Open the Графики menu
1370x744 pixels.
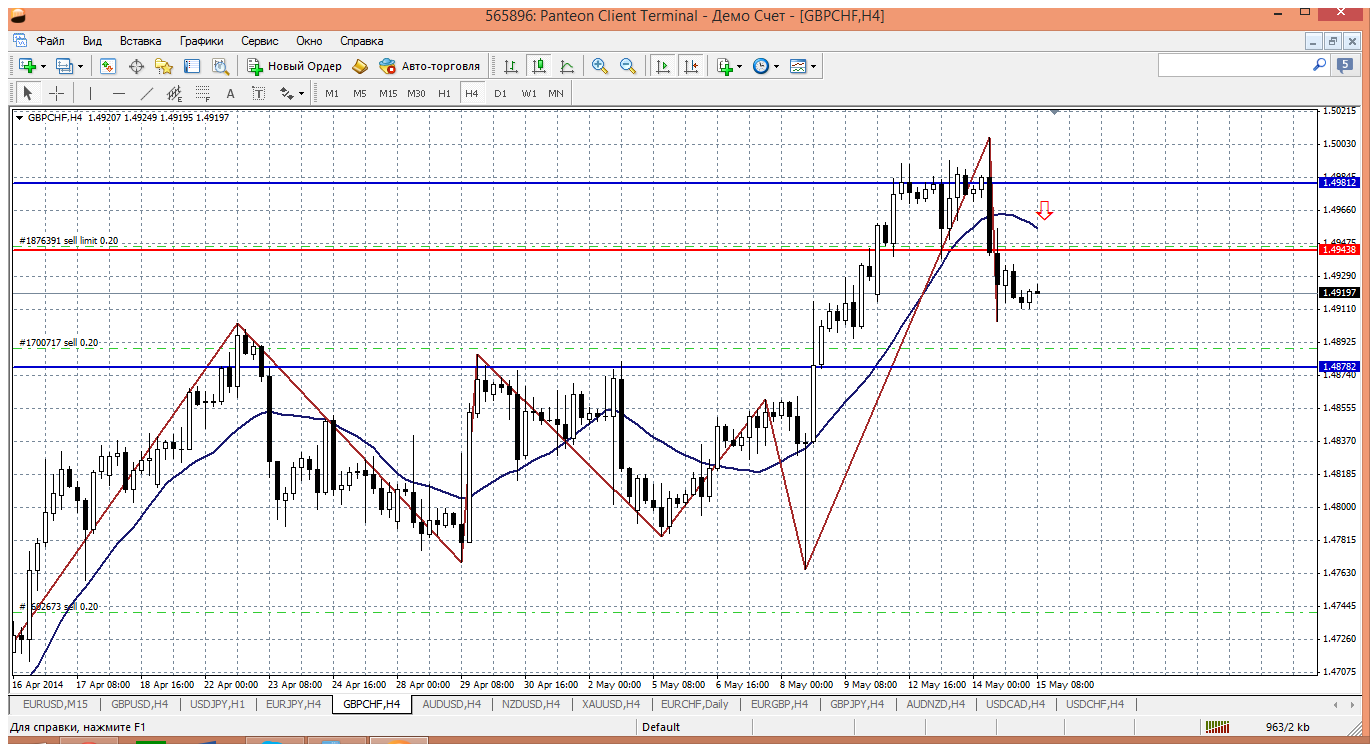pos(201,41)
